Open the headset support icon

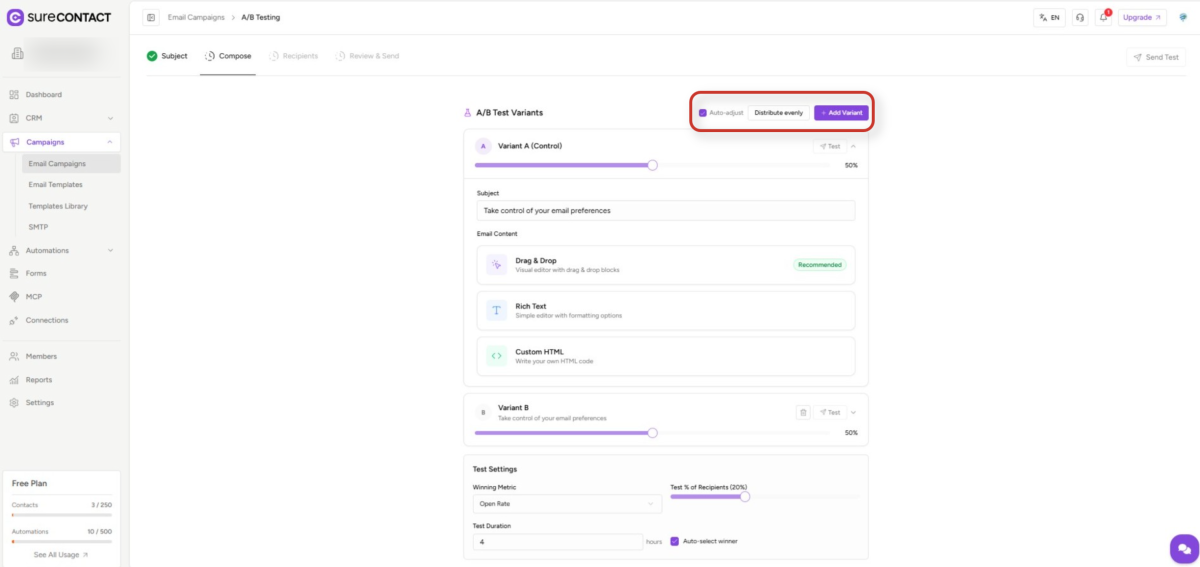1080,17
